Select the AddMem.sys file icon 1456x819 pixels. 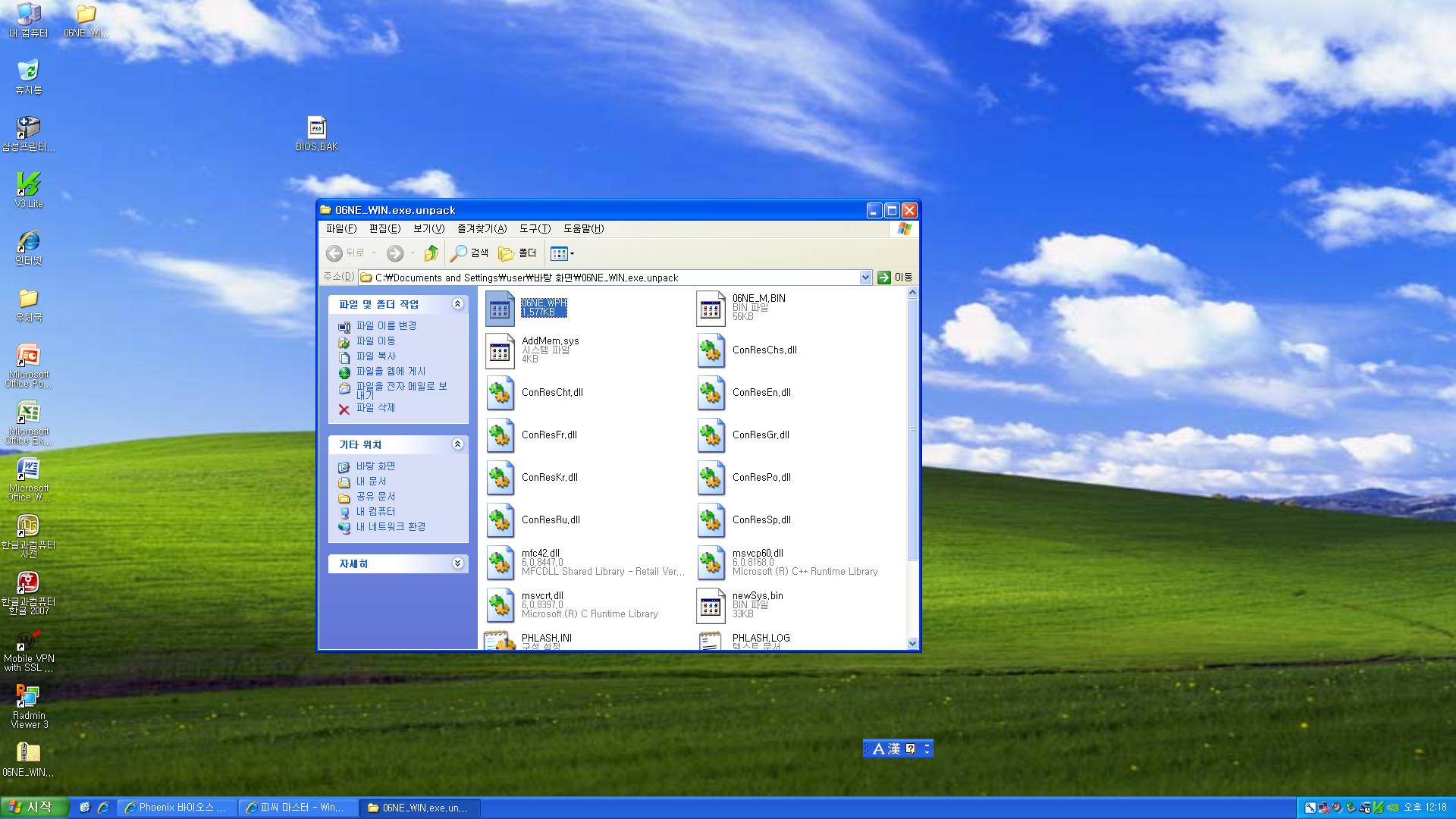click(x=500, y=350)
